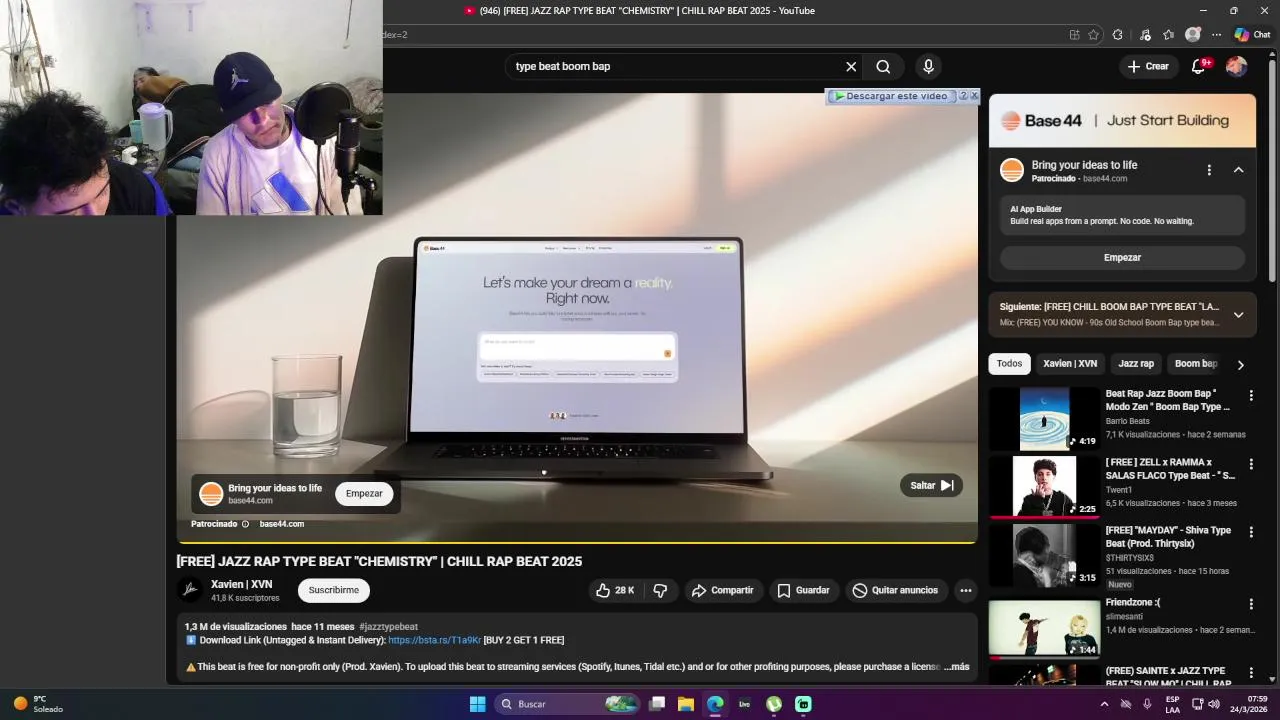Open the ZELL x RAMMA type beat thumbnail
Screen dimensions: 1280x720
(1044, 487)
